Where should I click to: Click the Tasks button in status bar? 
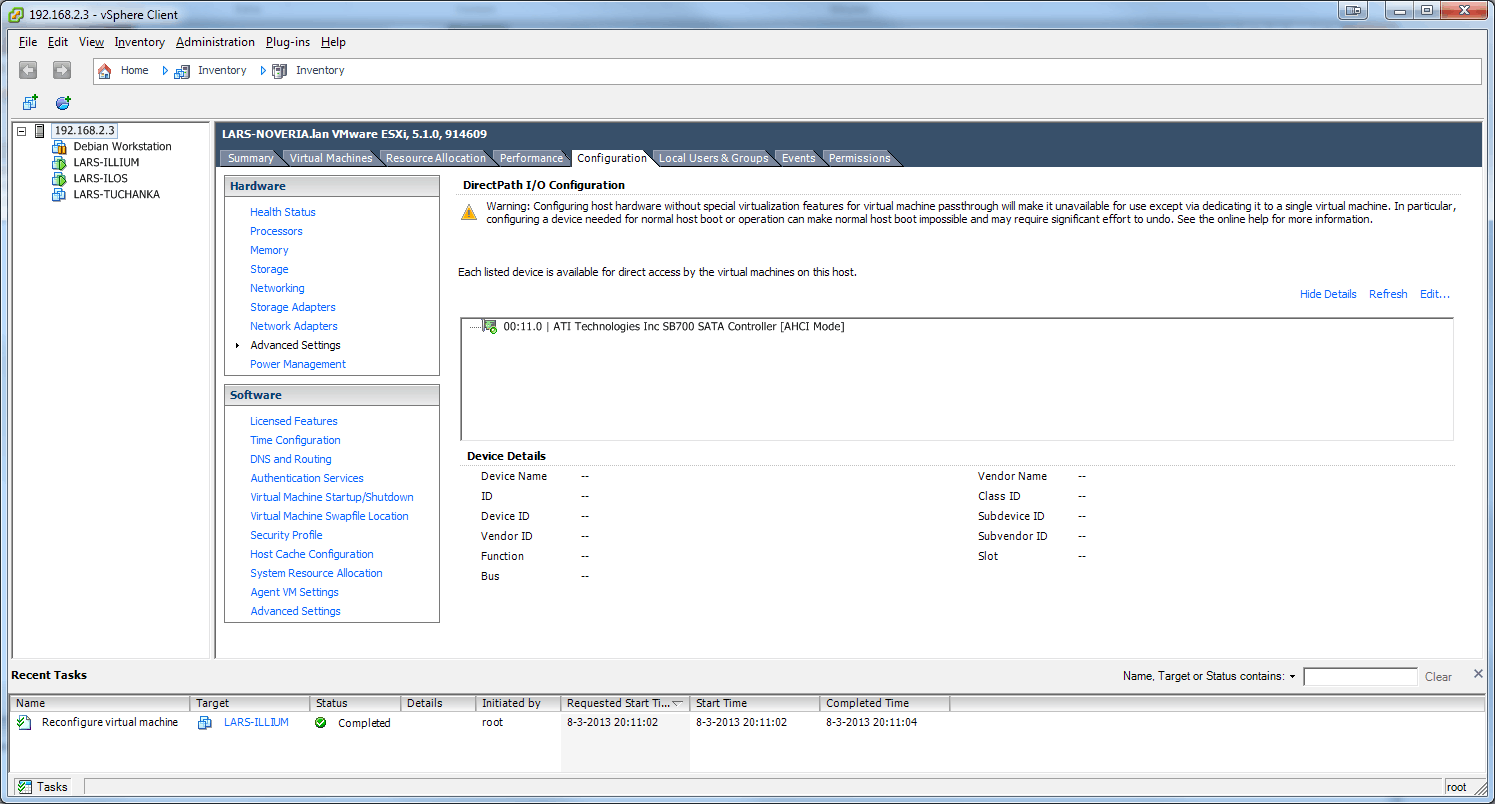(43, 787)
